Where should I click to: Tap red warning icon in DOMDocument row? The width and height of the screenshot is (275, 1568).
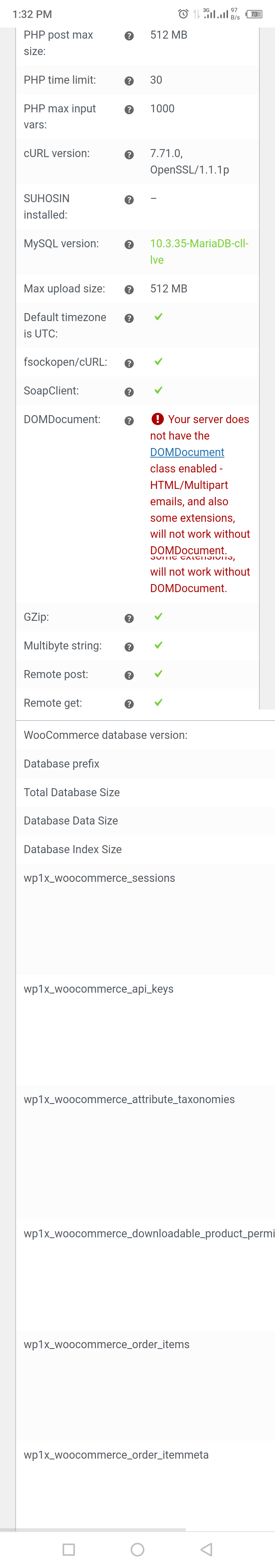[x=158, y=419]
